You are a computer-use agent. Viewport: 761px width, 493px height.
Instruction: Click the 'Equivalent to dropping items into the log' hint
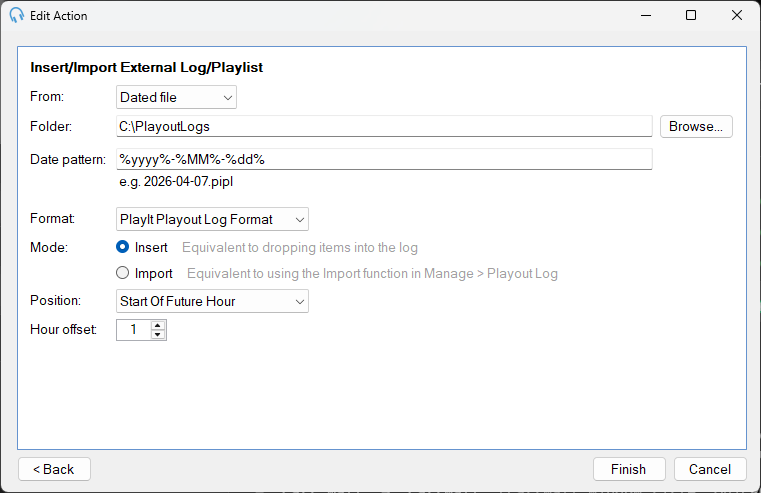point(300,247)
